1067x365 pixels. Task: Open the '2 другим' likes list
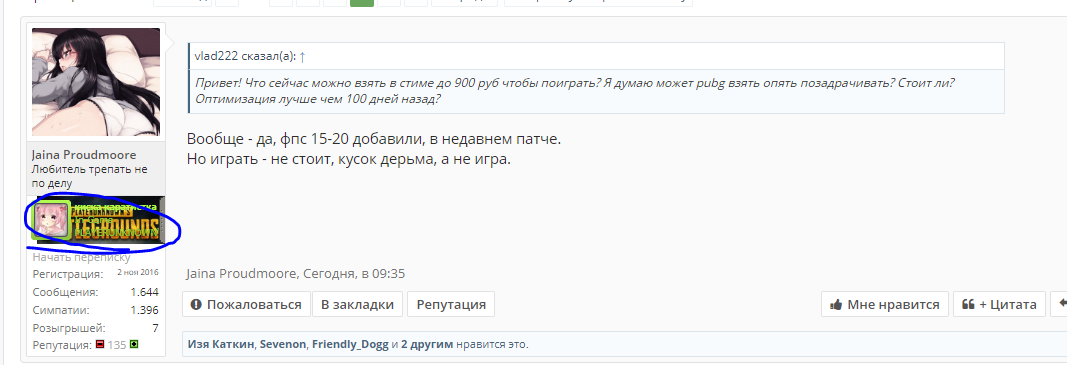tap(427, 345)
